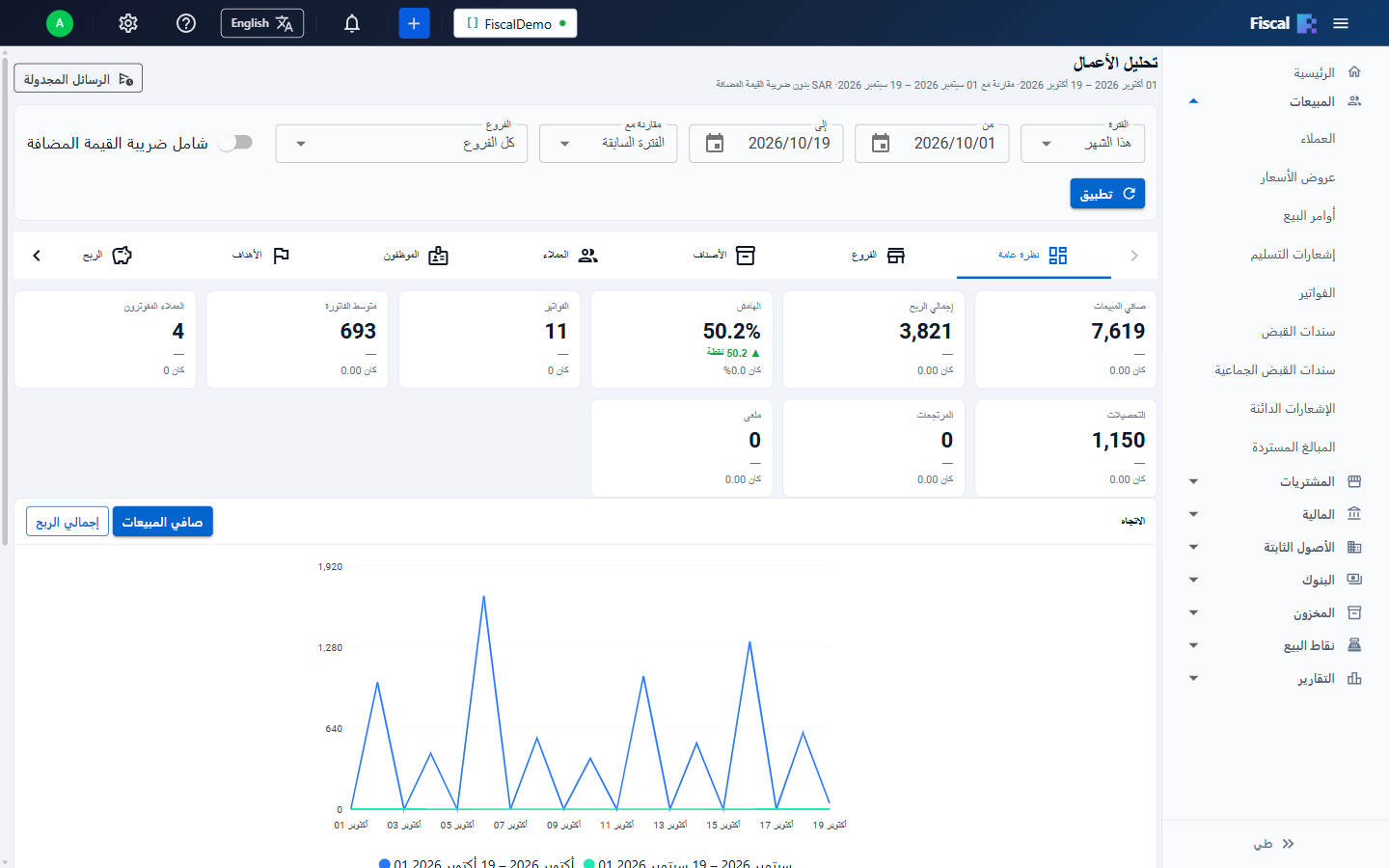Open the calendar icon for 2026/10/01 date
This screenshot has height=868, width=1389.
coord(881,143)
